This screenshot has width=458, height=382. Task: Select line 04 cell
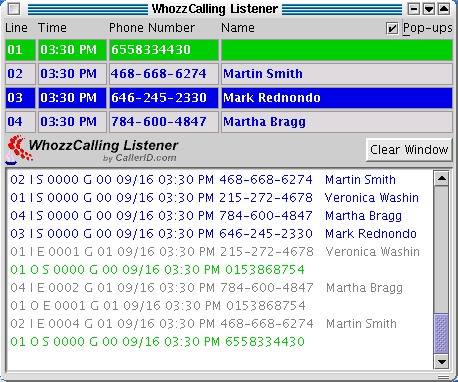click(20, 122)
